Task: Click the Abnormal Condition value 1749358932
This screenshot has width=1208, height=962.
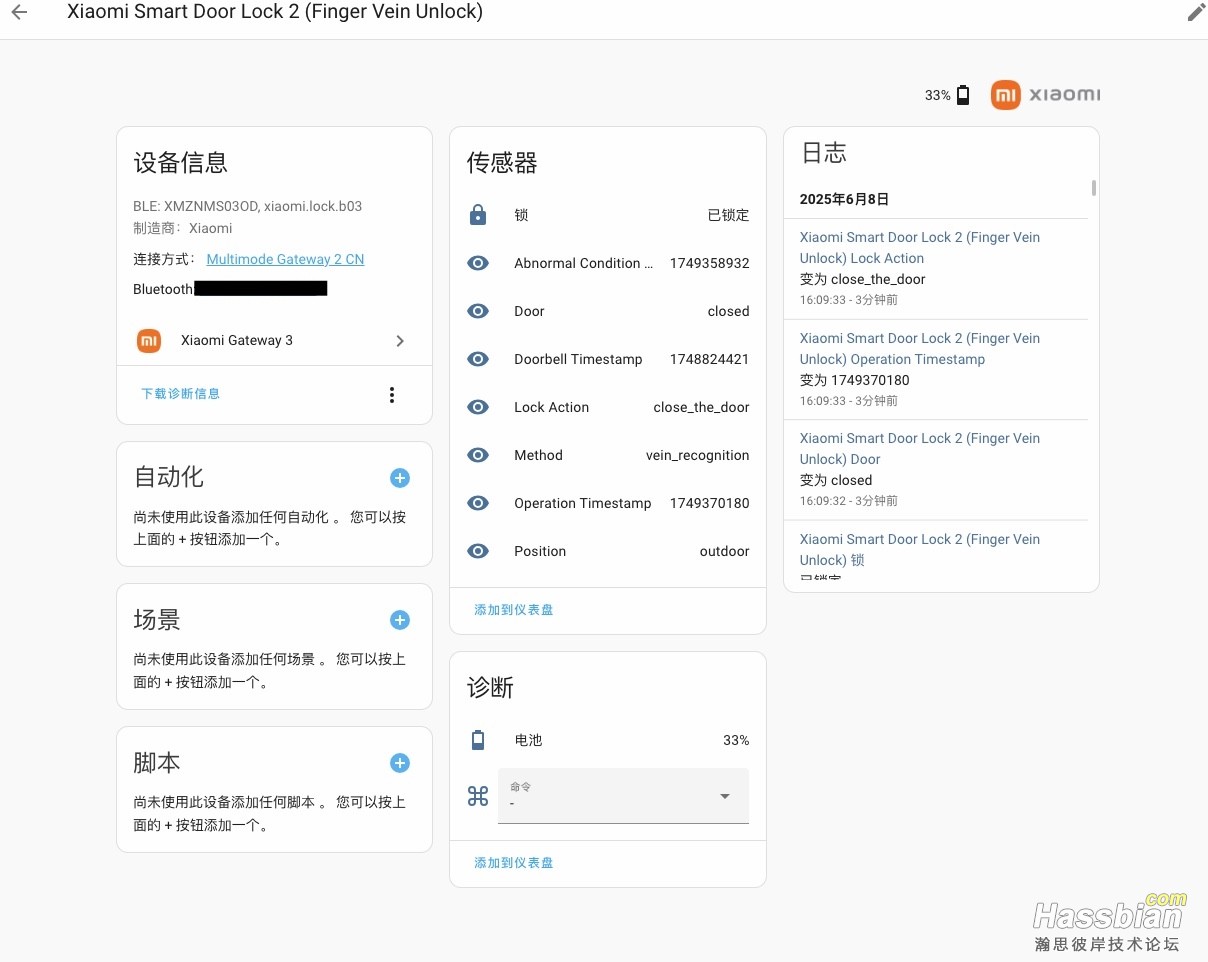Action: point(709,263)
